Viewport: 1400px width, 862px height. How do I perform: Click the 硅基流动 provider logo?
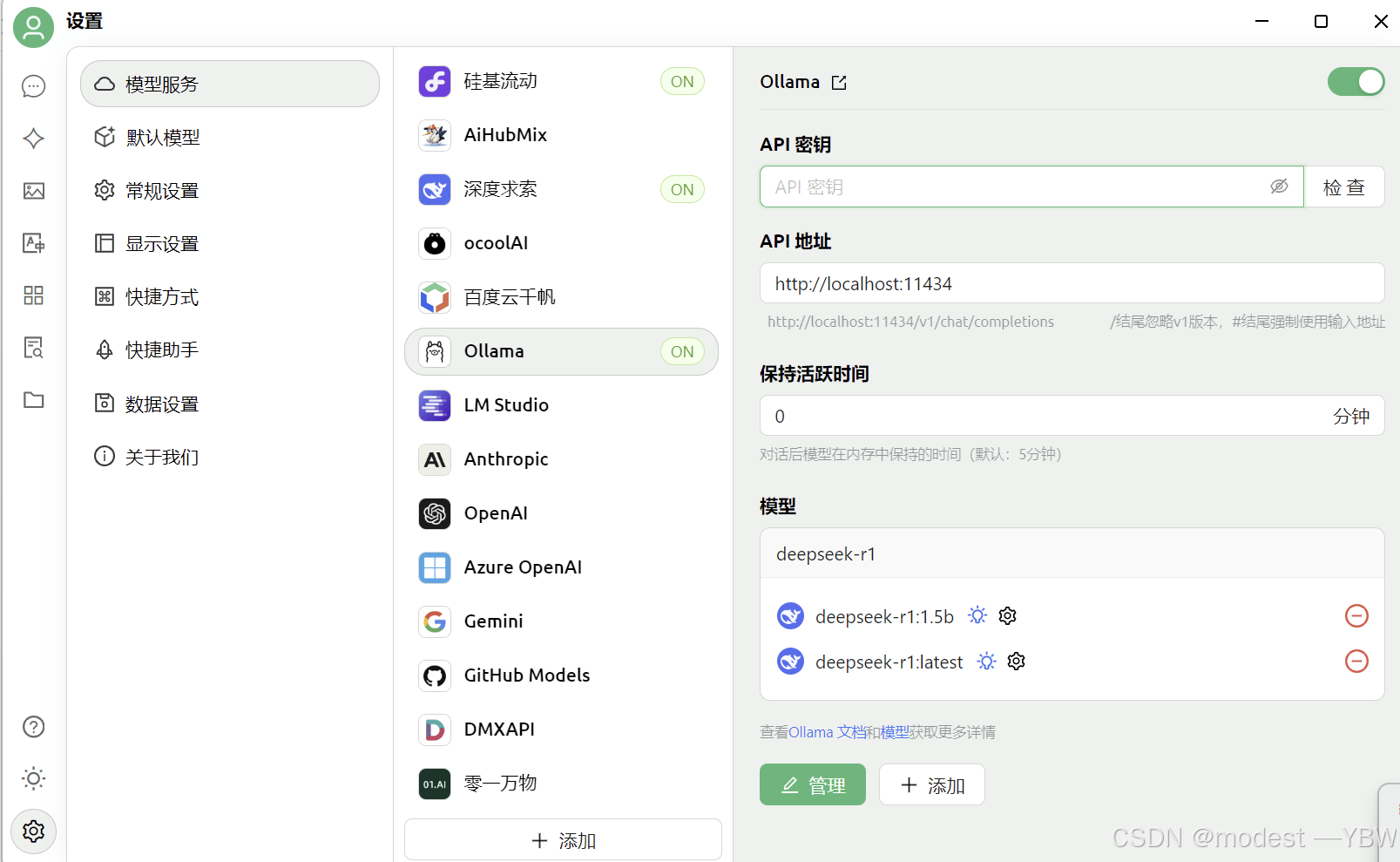pos(435,81)
